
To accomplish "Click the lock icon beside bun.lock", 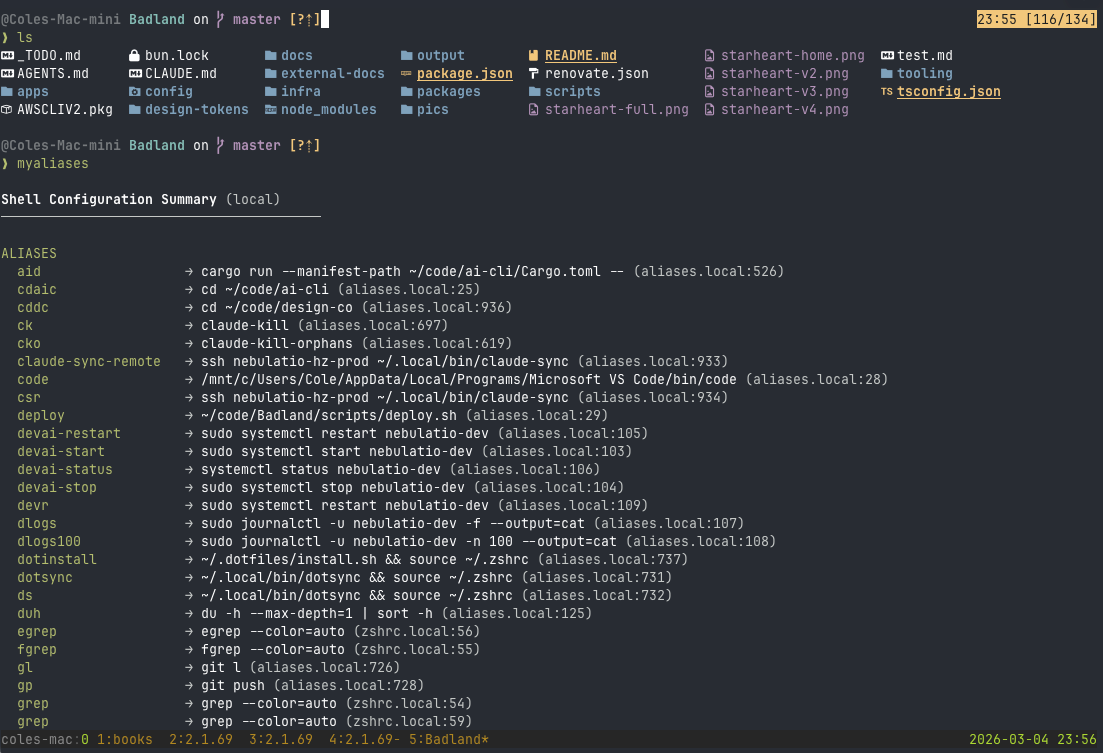I will tap(134, 55).
